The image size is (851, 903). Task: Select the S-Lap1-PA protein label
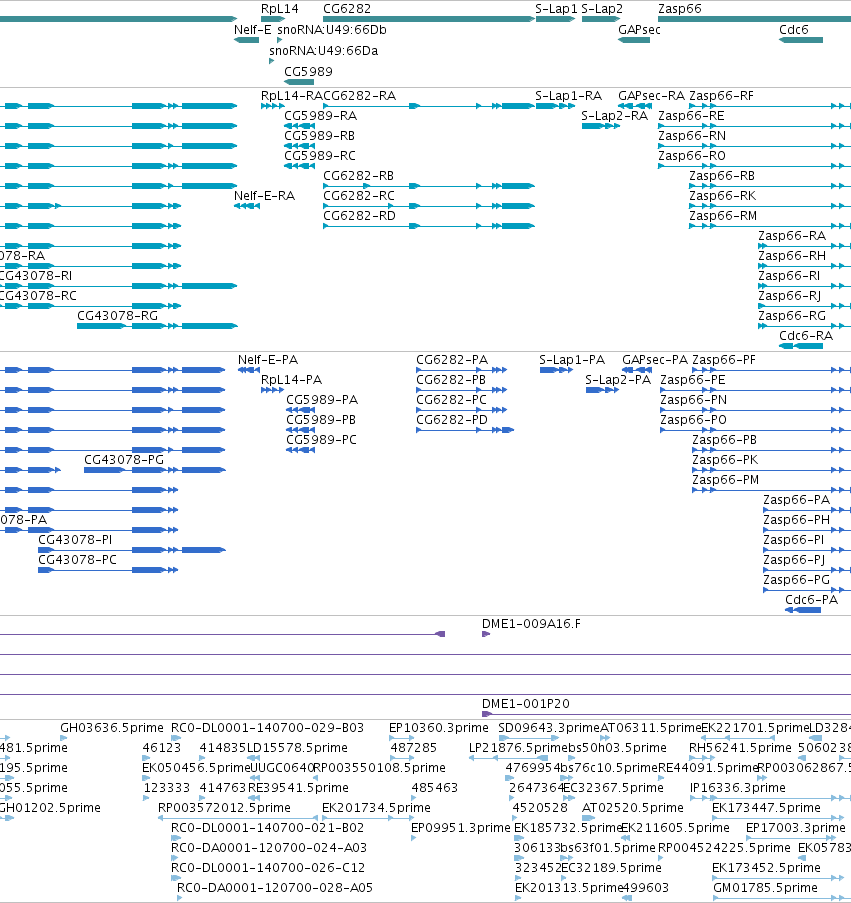[572, 360]
